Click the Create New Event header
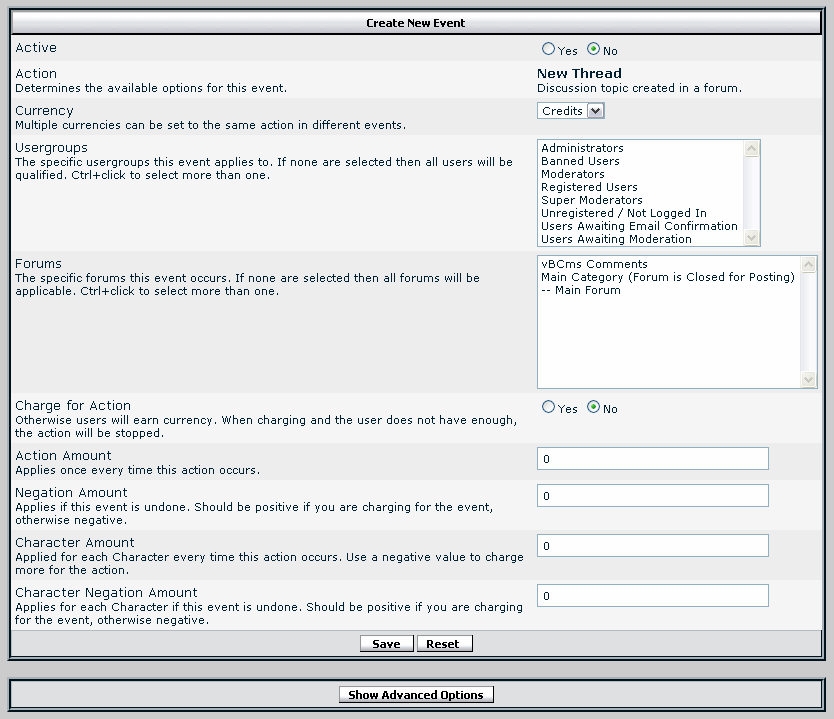This screenshot has width=834, height=719. 416,23
